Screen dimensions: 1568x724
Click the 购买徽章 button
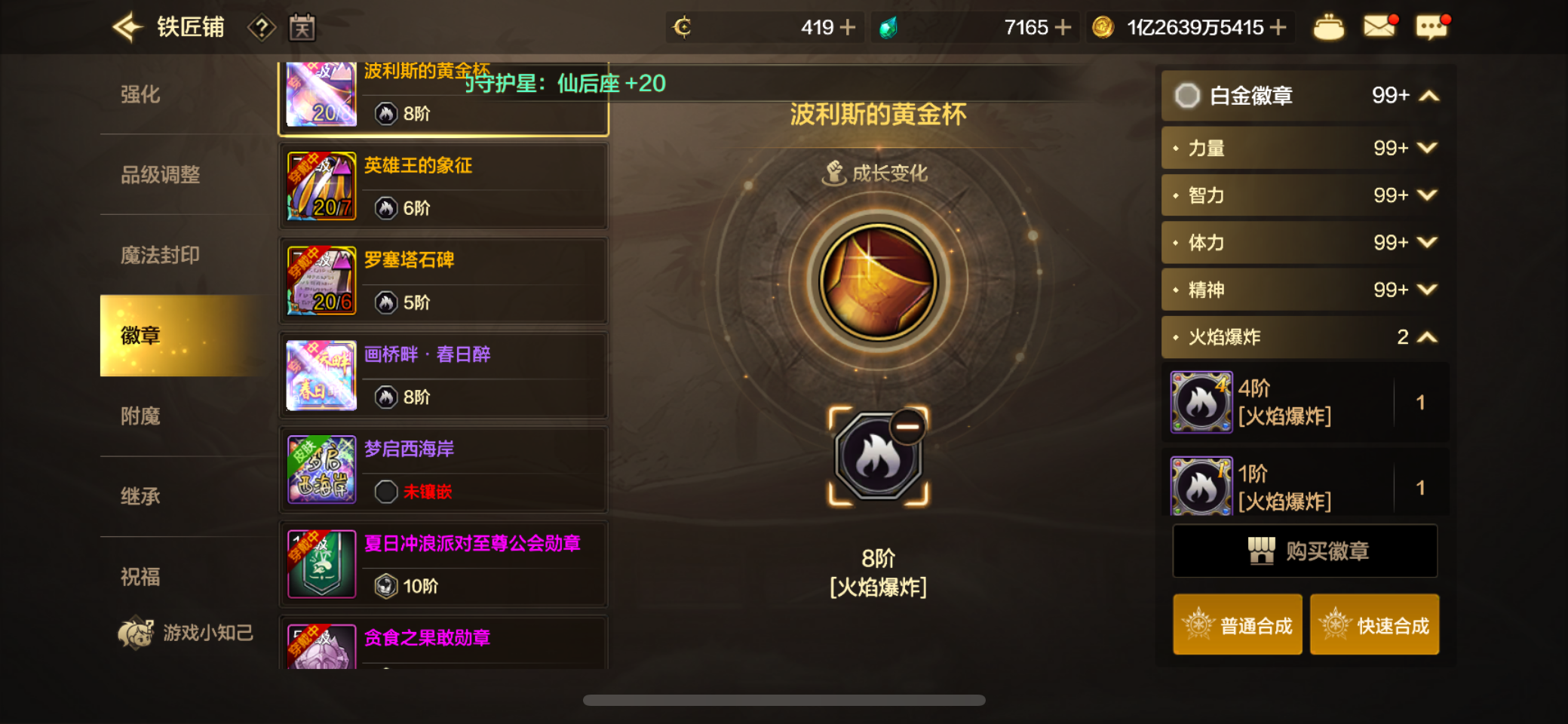coord(1305,551)
